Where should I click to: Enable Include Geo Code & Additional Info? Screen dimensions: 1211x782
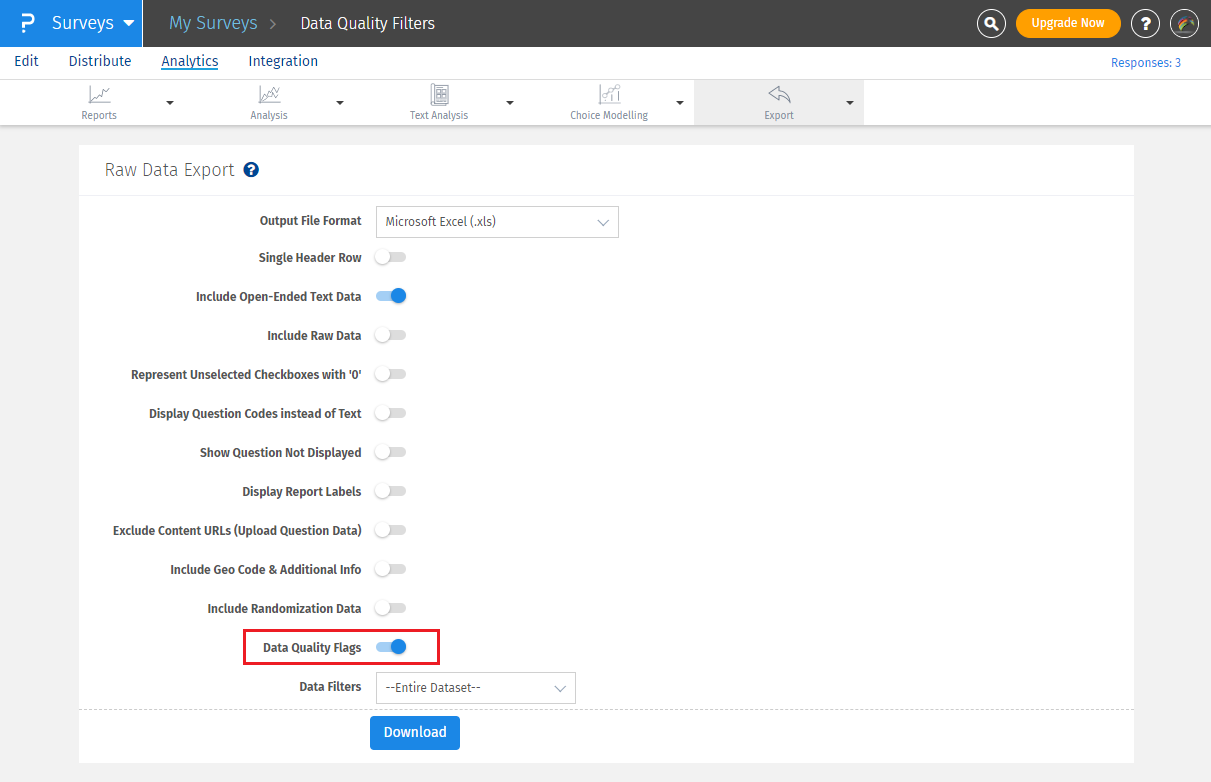[x=391, y=569]
